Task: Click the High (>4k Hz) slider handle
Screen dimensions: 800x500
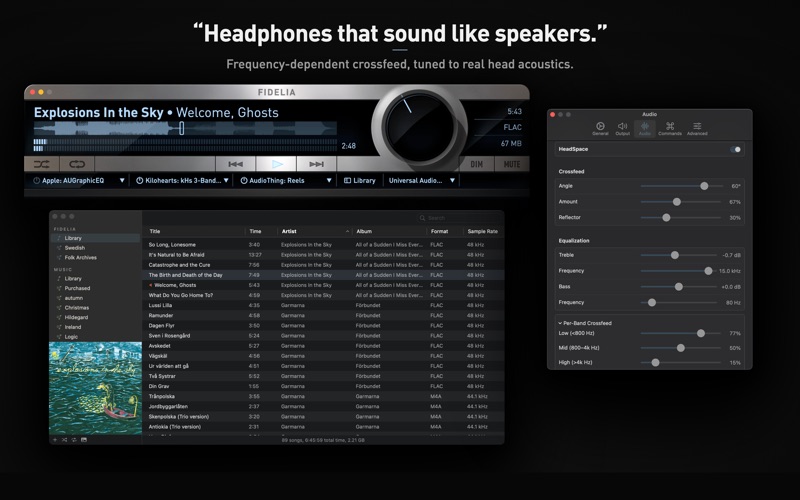Action: pos(655,363)
